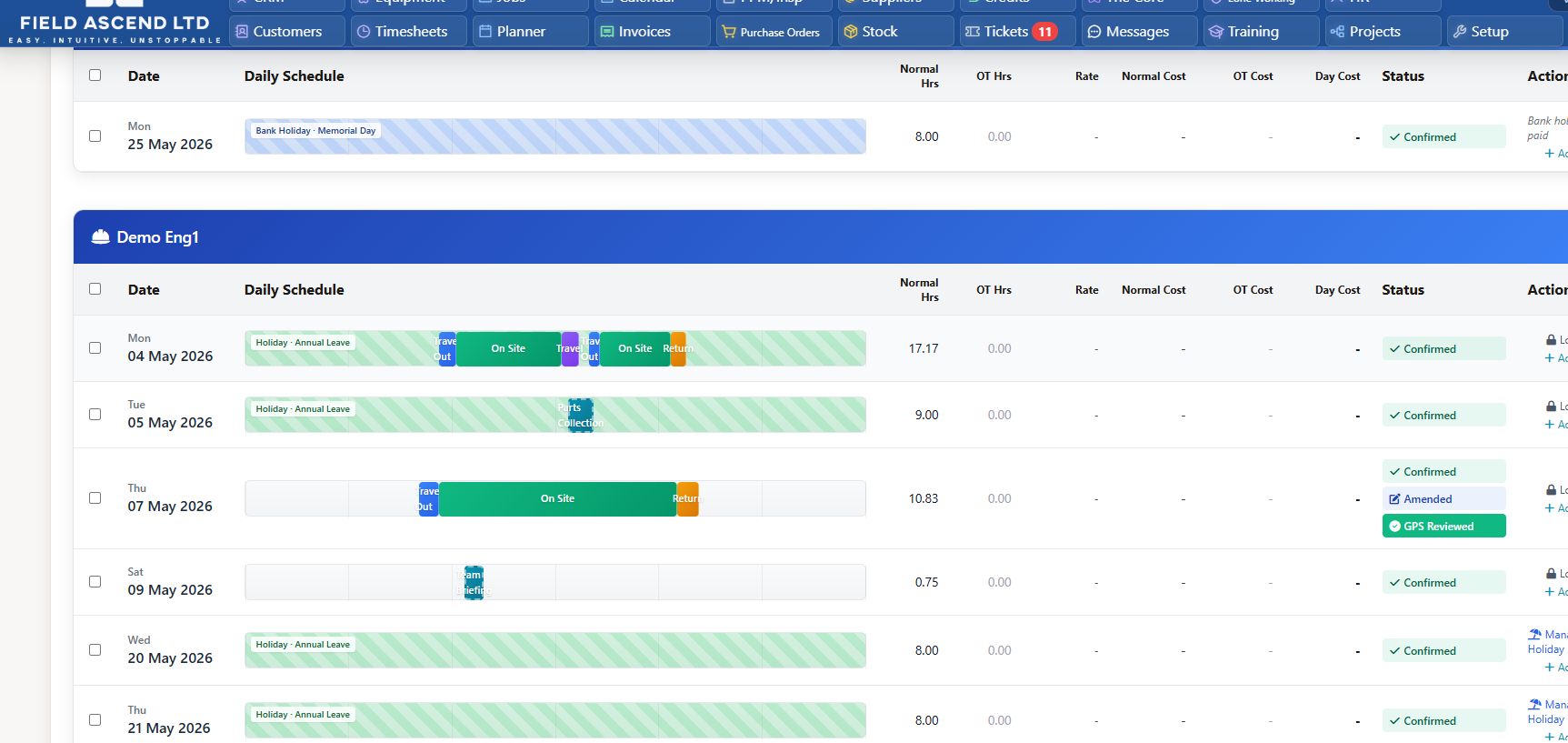Click the Amended status badge

tap(1443, 499)
